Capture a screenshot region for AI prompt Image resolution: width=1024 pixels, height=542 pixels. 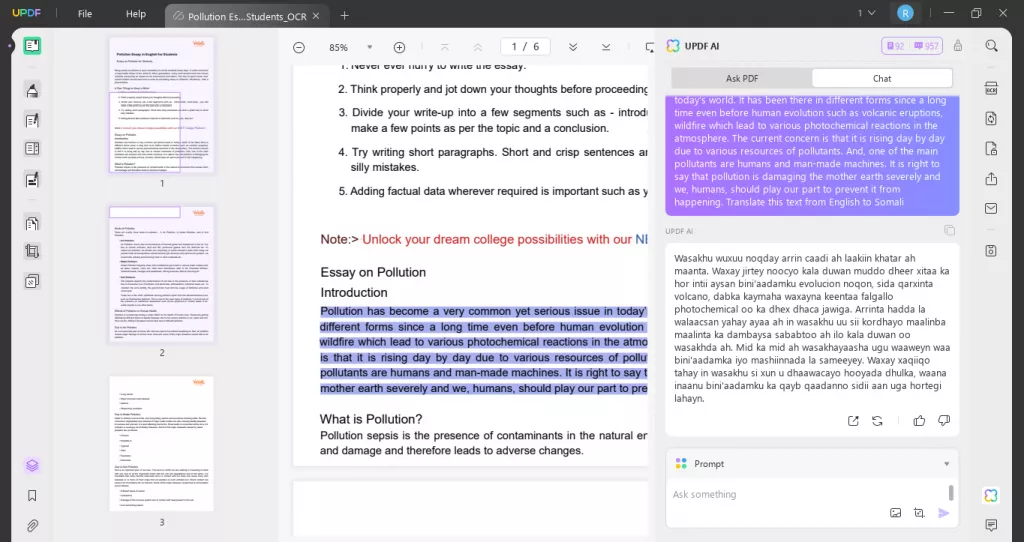919,513
